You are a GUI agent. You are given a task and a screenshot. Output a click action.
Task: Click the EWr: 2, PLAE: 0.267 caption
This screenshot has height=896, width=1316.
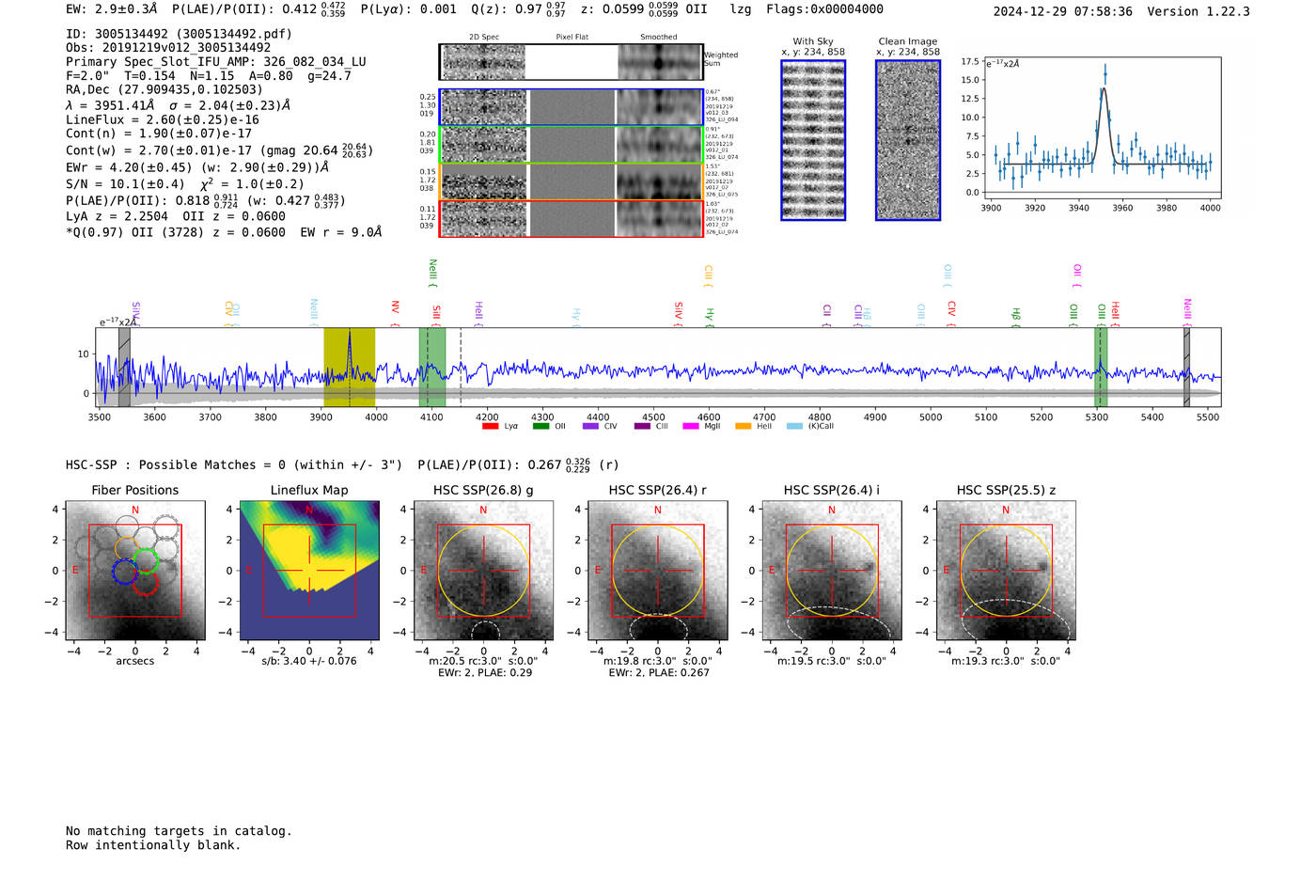(x=658, y=673)
